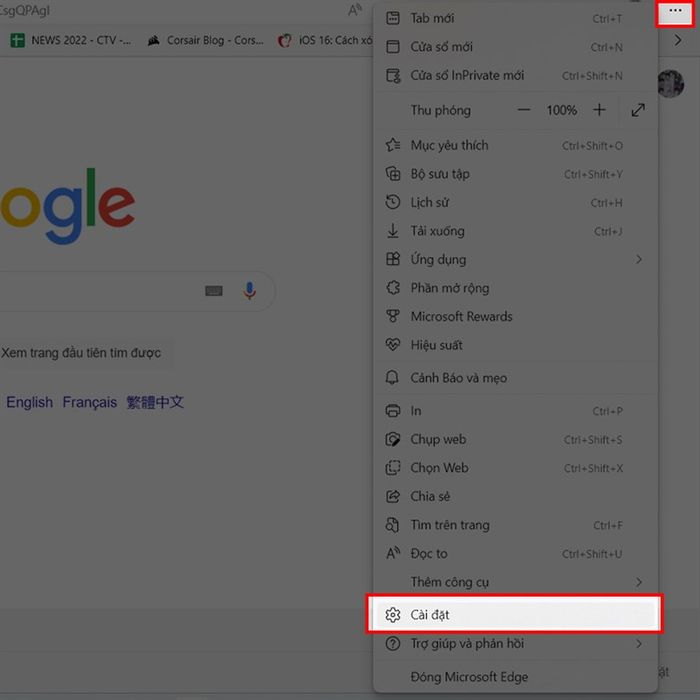Click the read aloud icon beside Đọc to
The height and width of the screenshot is (700, 700).
[393, 554]
